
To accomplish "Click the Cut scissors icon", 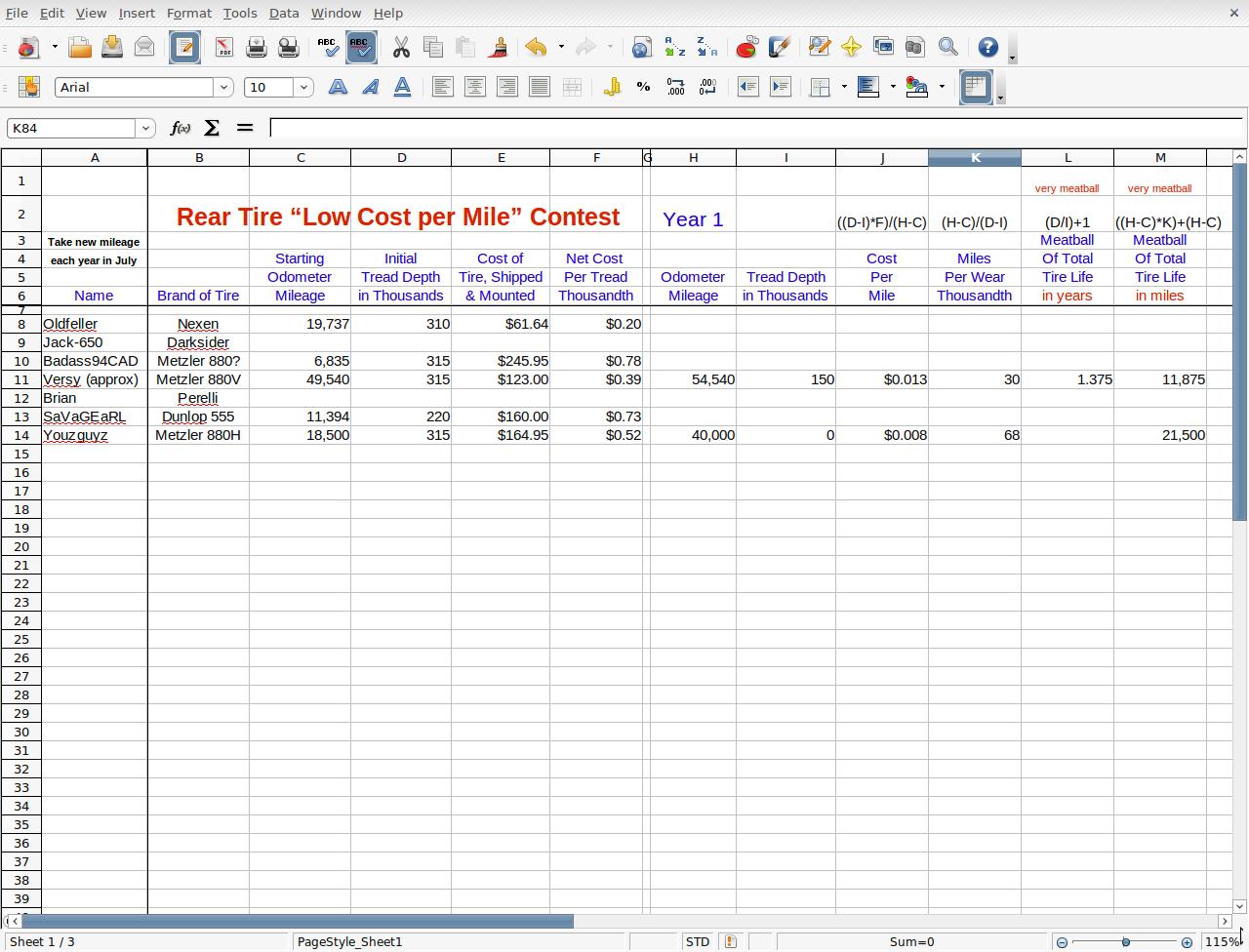I will click(x=401, y=47).
